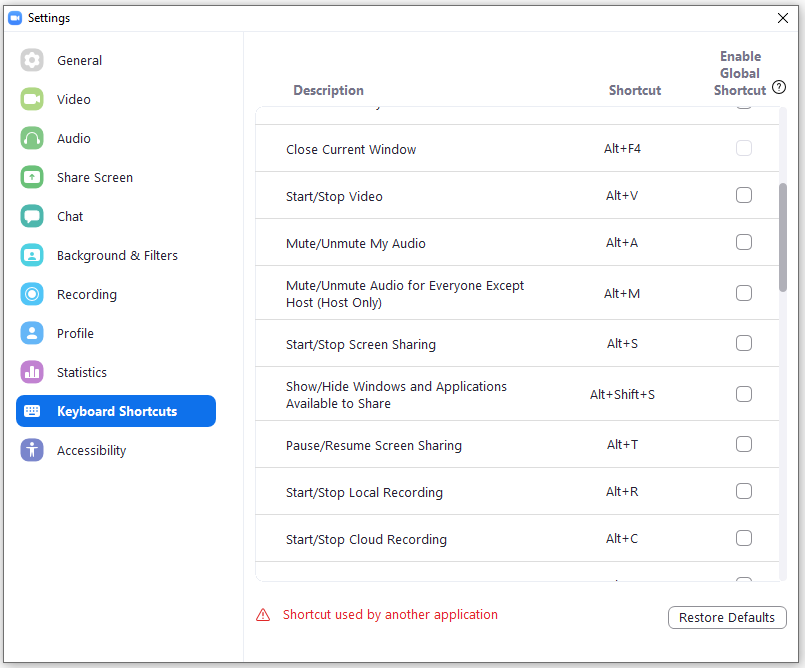Image resolution: width=805 pixels, height=668 pixels.
Task: Click the Keyboard Shortcuts keyboard icon
Action: [32, 411]
